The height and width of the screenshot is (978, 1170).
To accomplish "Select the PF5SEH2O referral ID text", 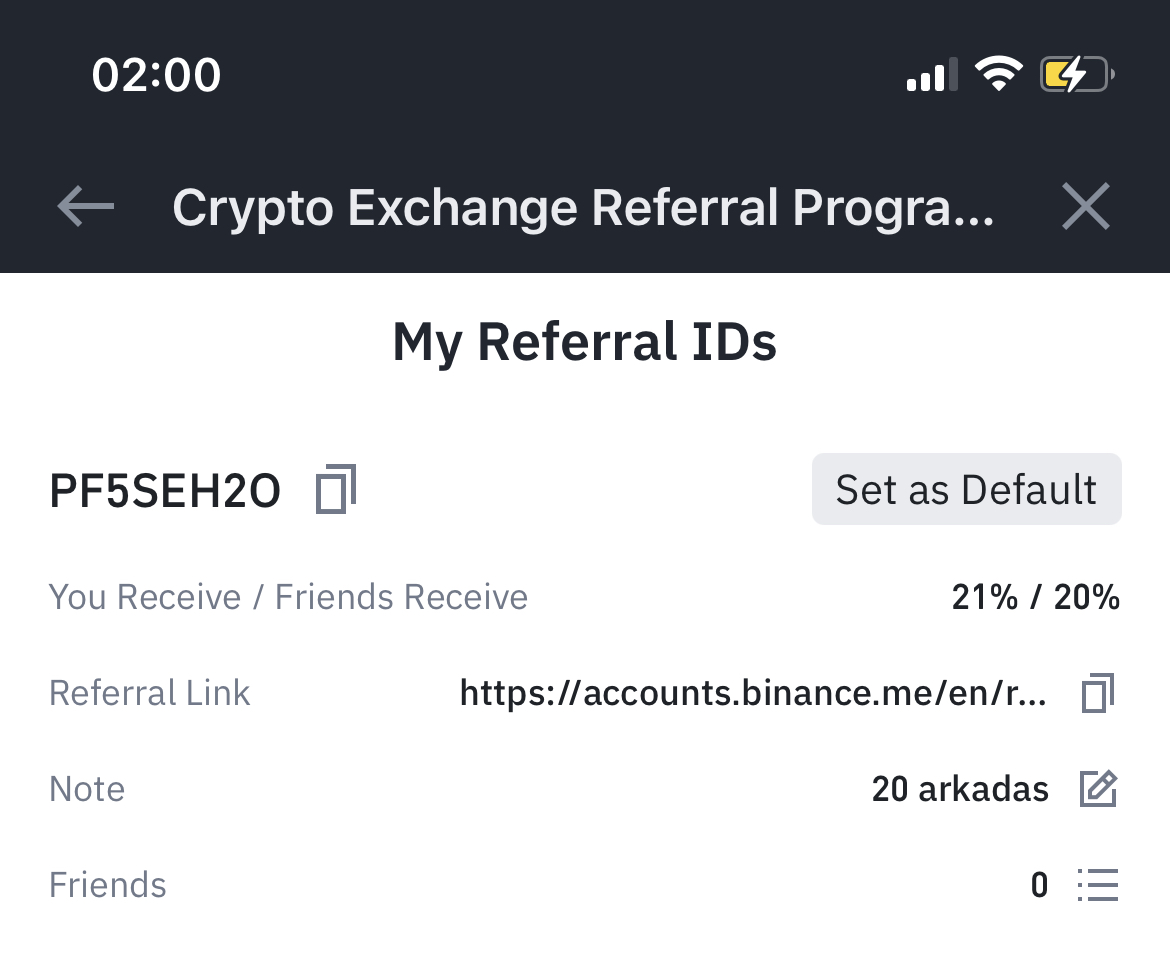I will pyautogui.click(x=165, y=491).
